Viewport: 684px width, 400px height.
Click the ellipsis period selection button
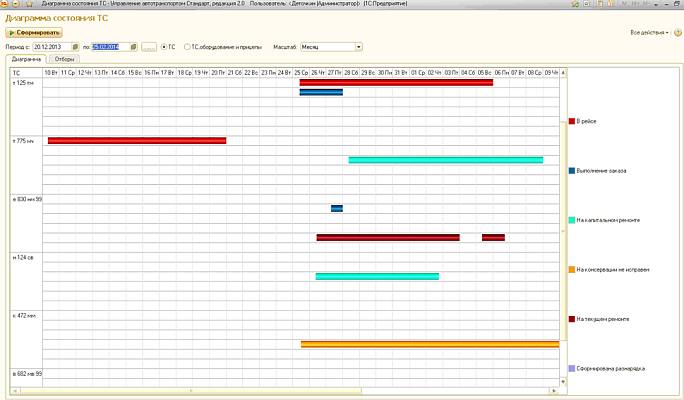[149, 46]
